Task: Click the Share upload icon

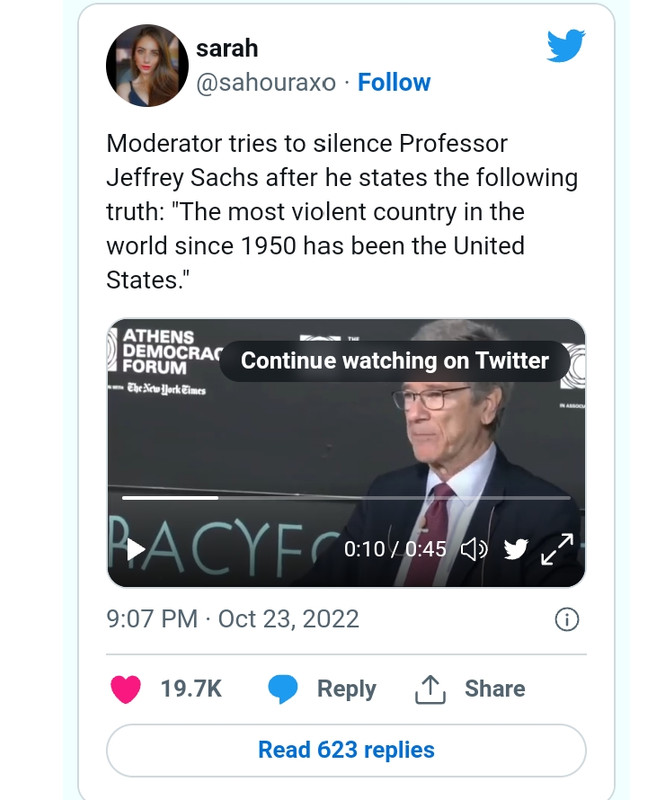Action: 428,689
